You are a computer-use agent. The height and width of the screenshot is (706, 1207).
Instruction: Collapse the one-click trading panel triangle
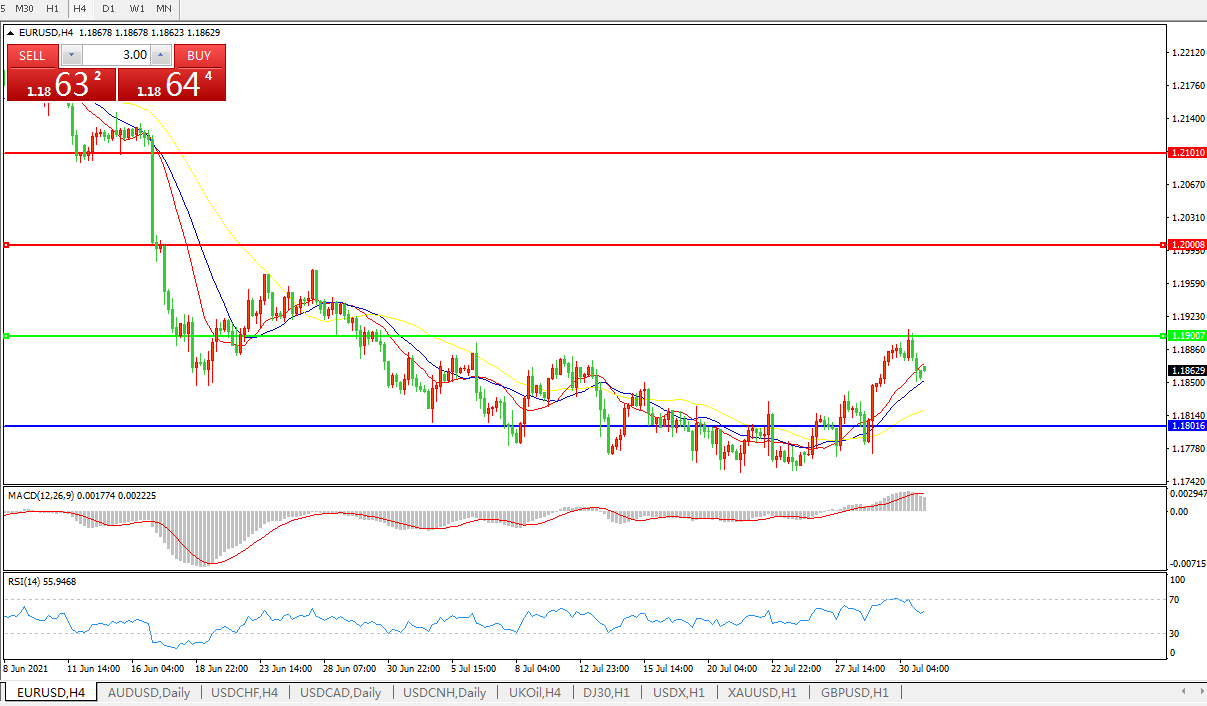[x=11, y=33]
